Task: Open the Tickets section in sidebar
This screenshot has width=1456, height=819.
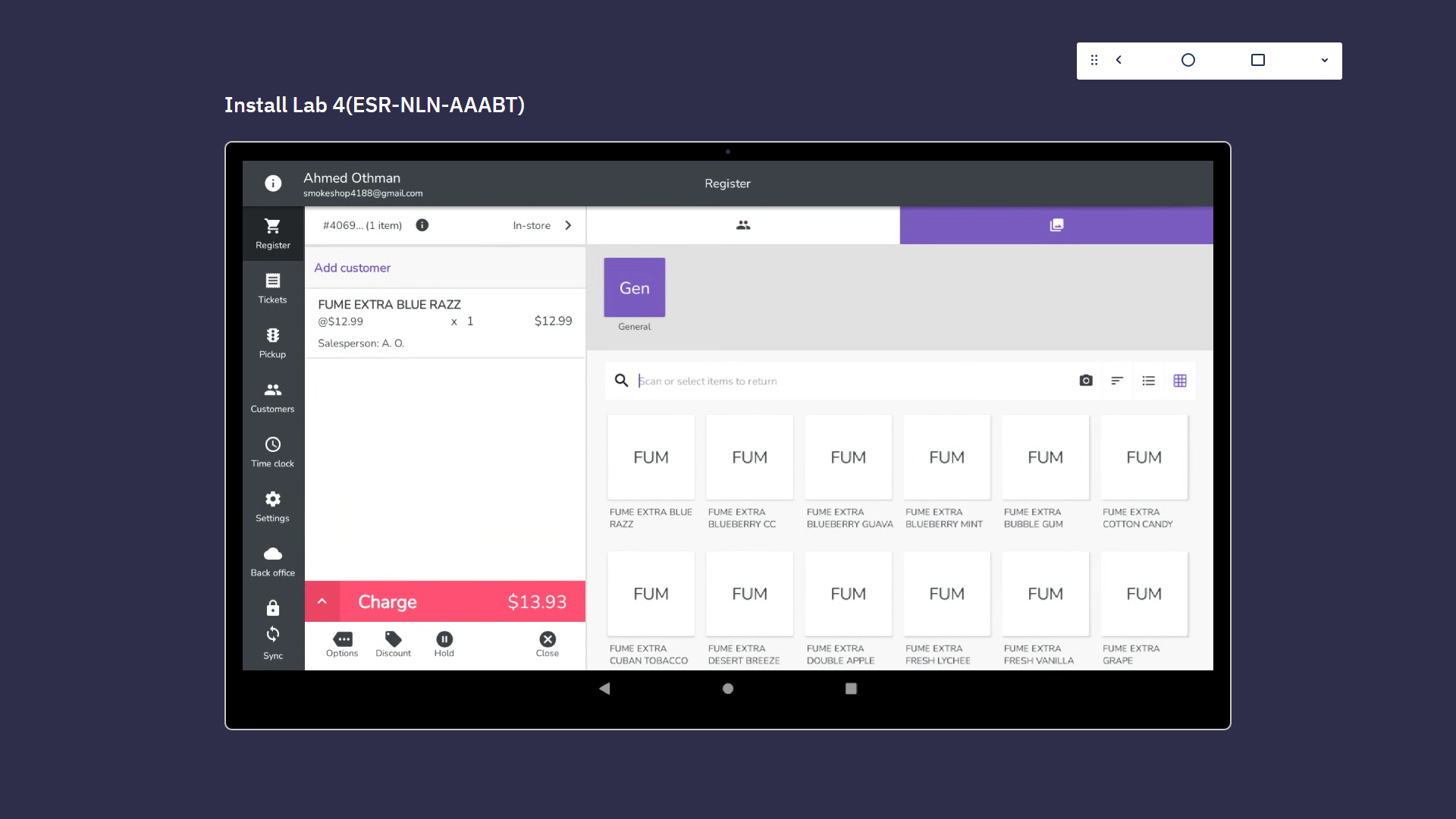Action: 272,288
